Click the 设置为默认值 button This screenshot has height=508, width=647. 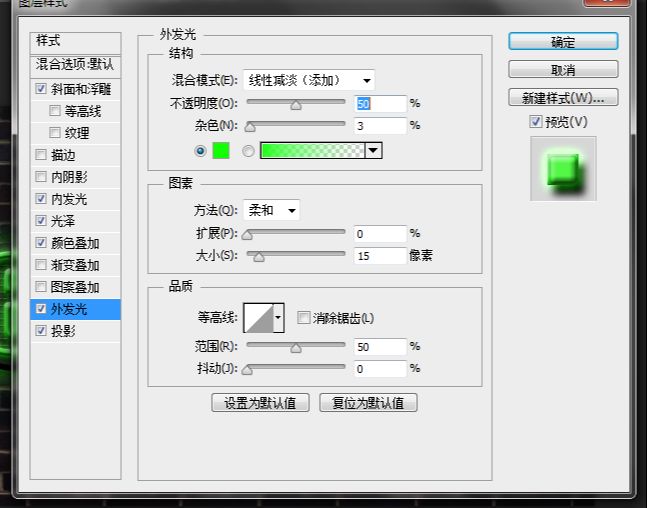point(260,402)
